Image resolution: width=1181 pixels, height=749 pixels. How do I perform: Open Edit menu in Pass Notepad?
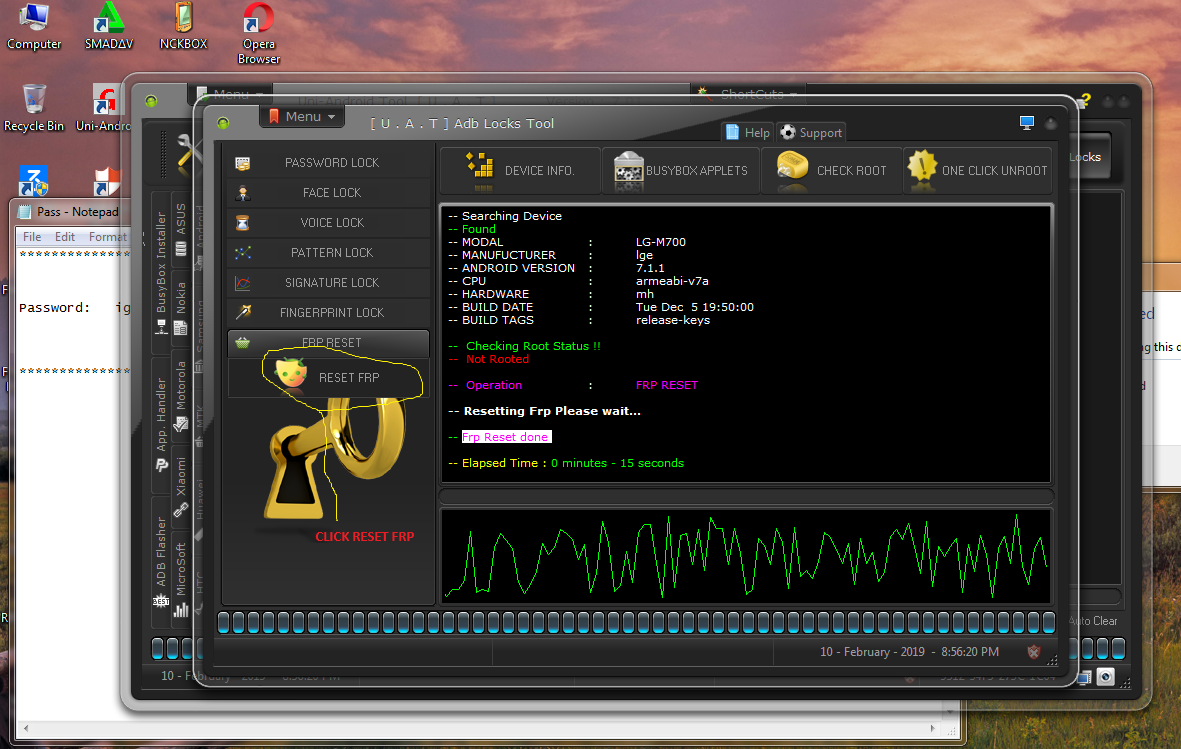tap(65, 237)
